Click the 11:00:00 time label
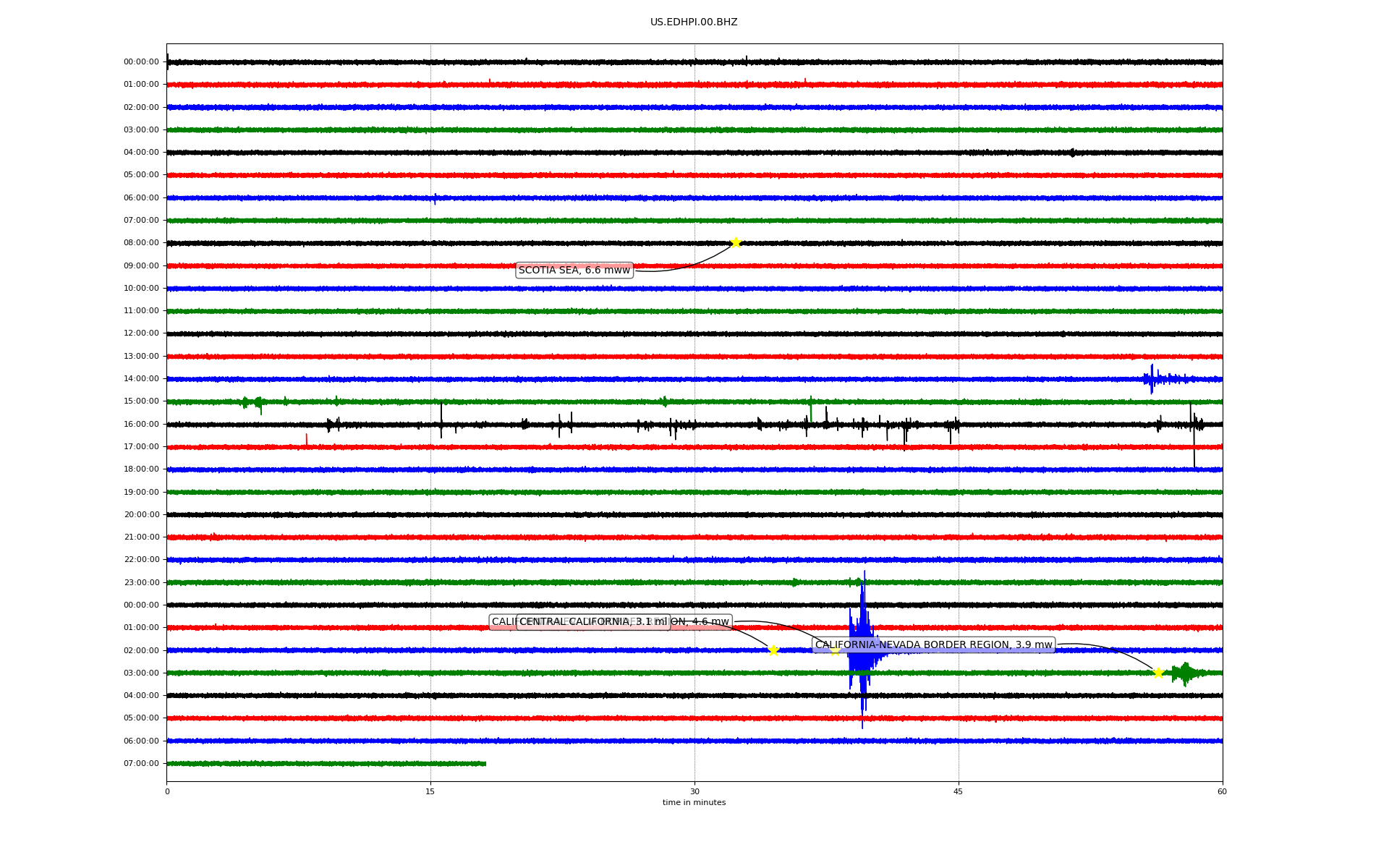This screenshot has height=868, width=1389. point(141,311)
